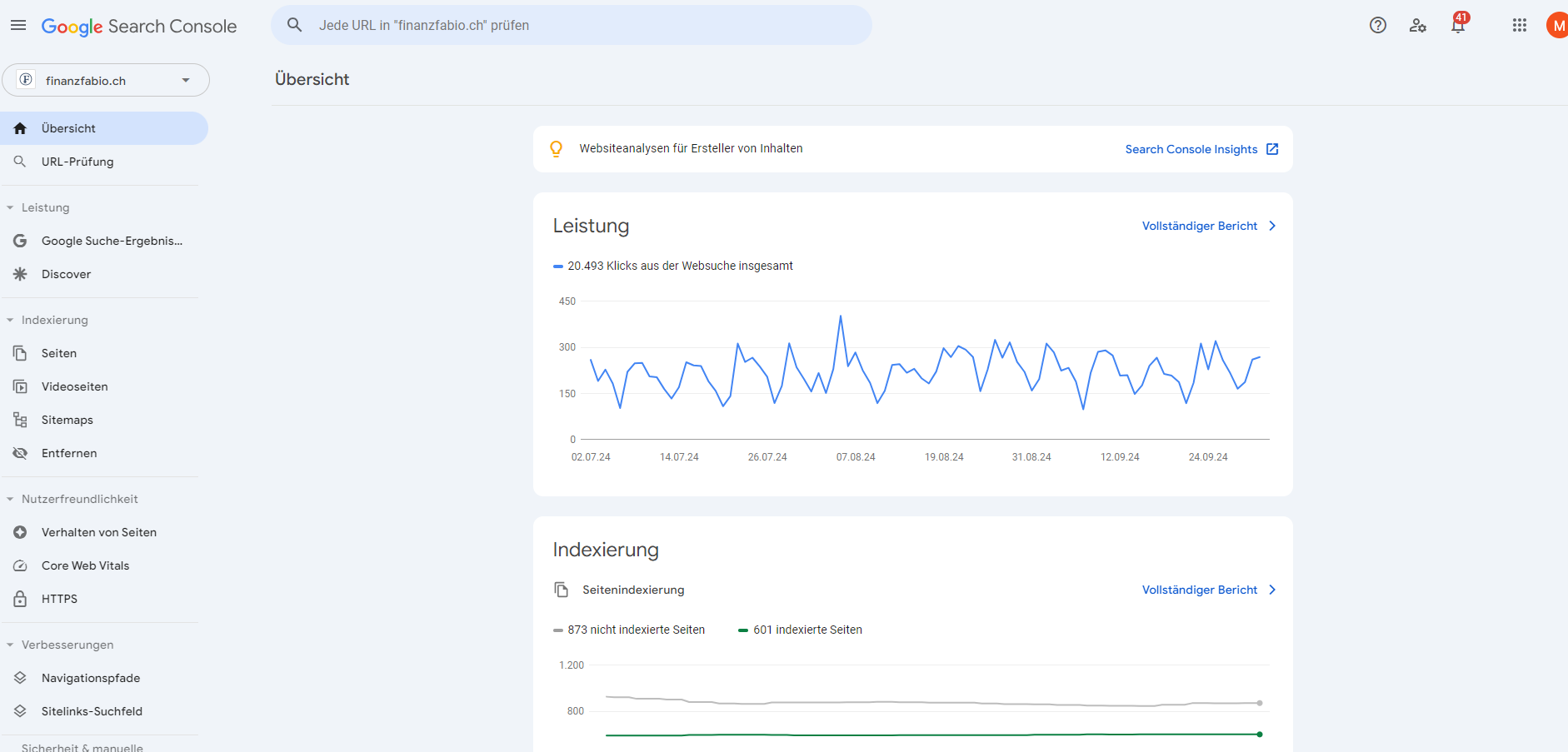Click the 20.493 Klicks legend entry
Image resolution: width=1568 pixels, height=752 pixels.
tap(673, 266)
